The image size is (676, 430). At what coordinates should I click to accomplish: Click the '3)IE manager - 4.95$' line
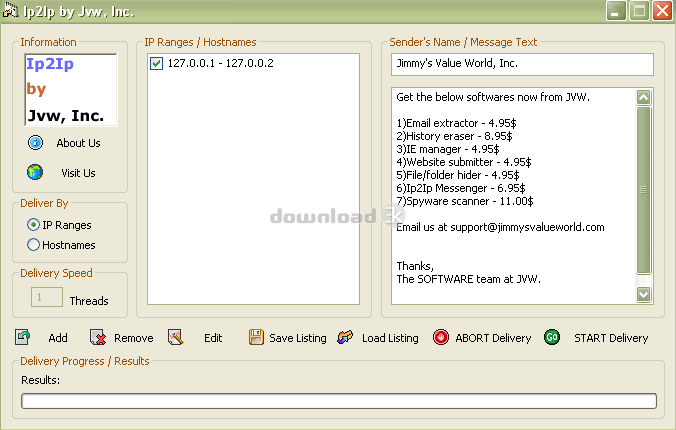(x=448, y=149)
